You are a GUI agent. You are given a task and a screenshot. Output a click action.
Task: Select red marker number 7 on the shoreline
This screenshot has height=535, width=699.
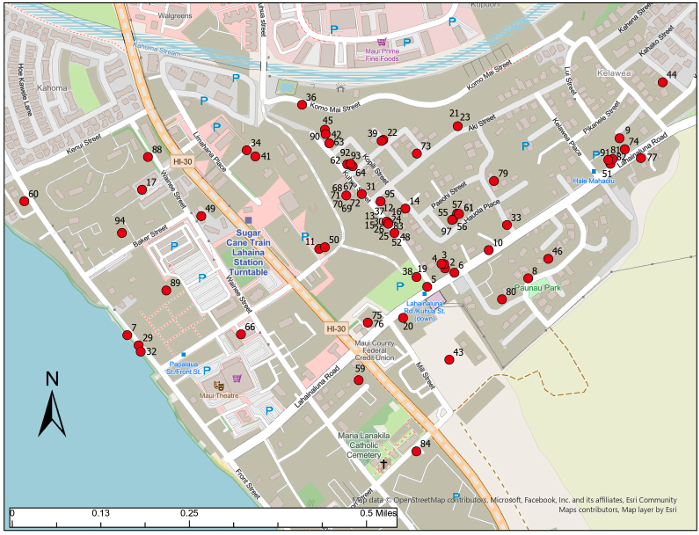pyautogui.click(x=127, y=335)
